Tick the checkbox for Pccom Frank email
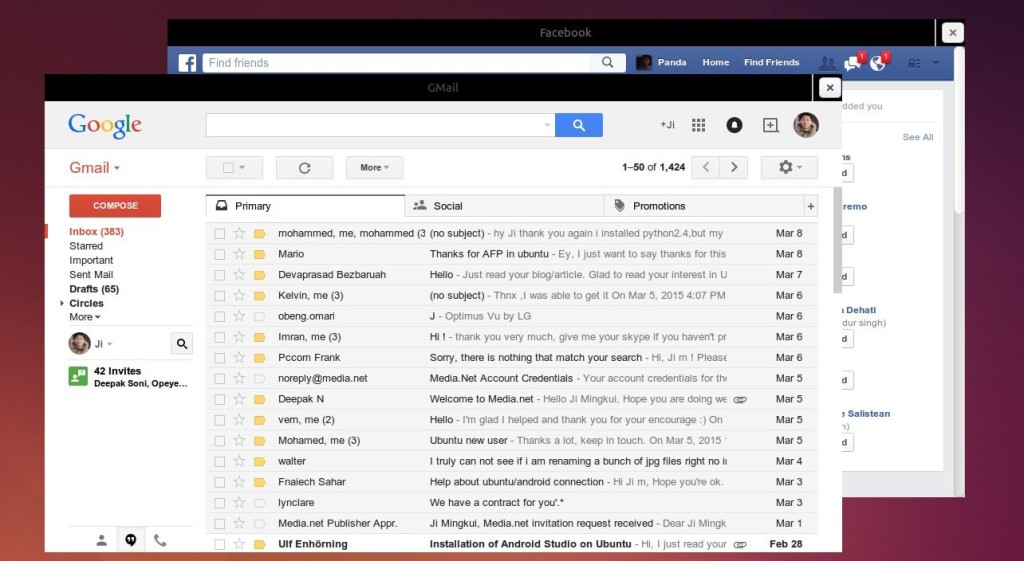 point(219,358)
